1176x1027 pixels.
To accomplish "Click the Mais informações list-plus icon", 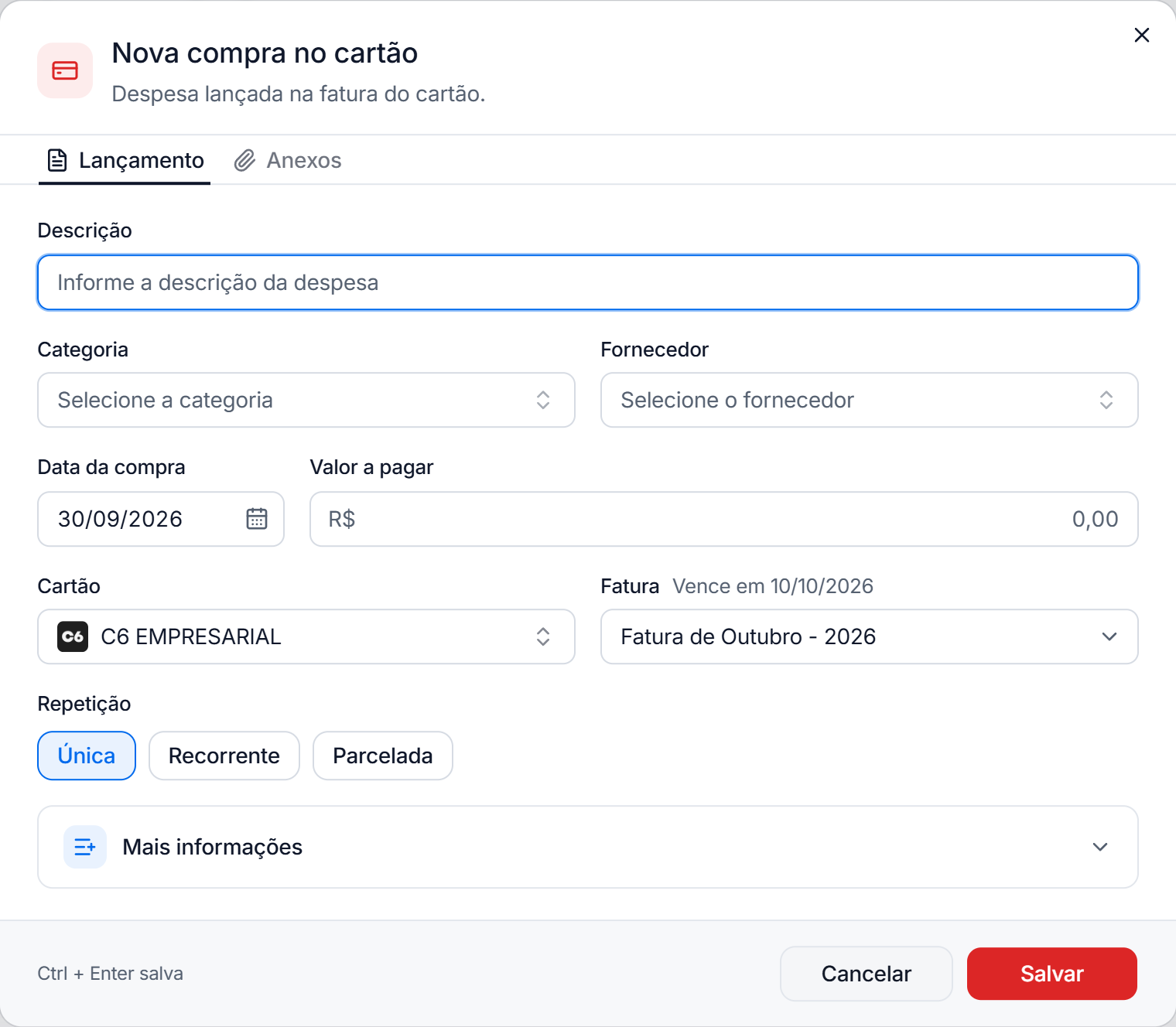I will pyautogui.click(x=85, y=847).
